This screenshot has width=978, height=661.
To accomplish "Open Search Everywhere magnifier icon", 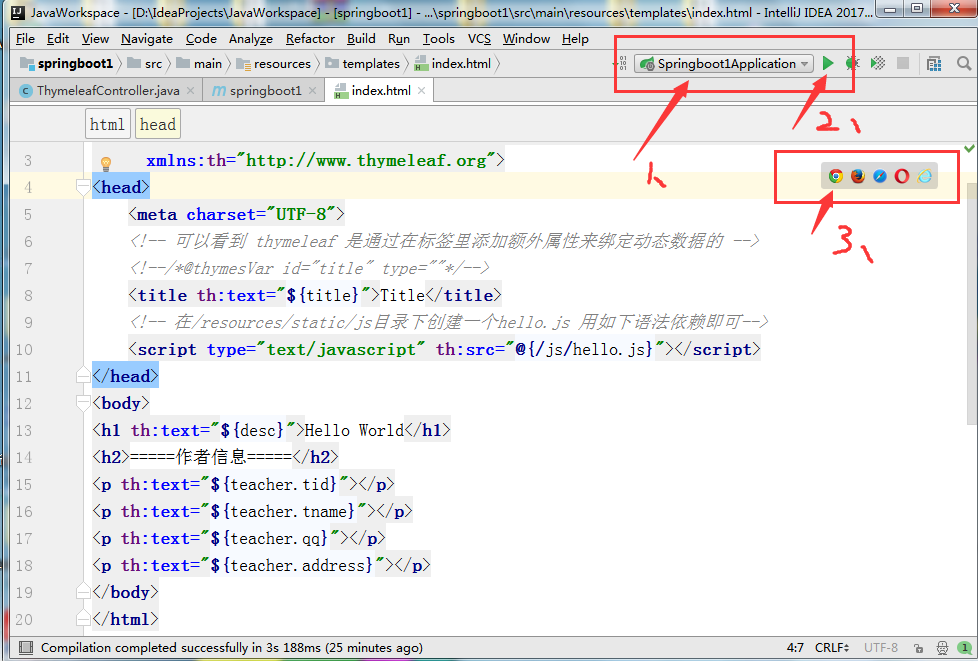I will point(964,63).
